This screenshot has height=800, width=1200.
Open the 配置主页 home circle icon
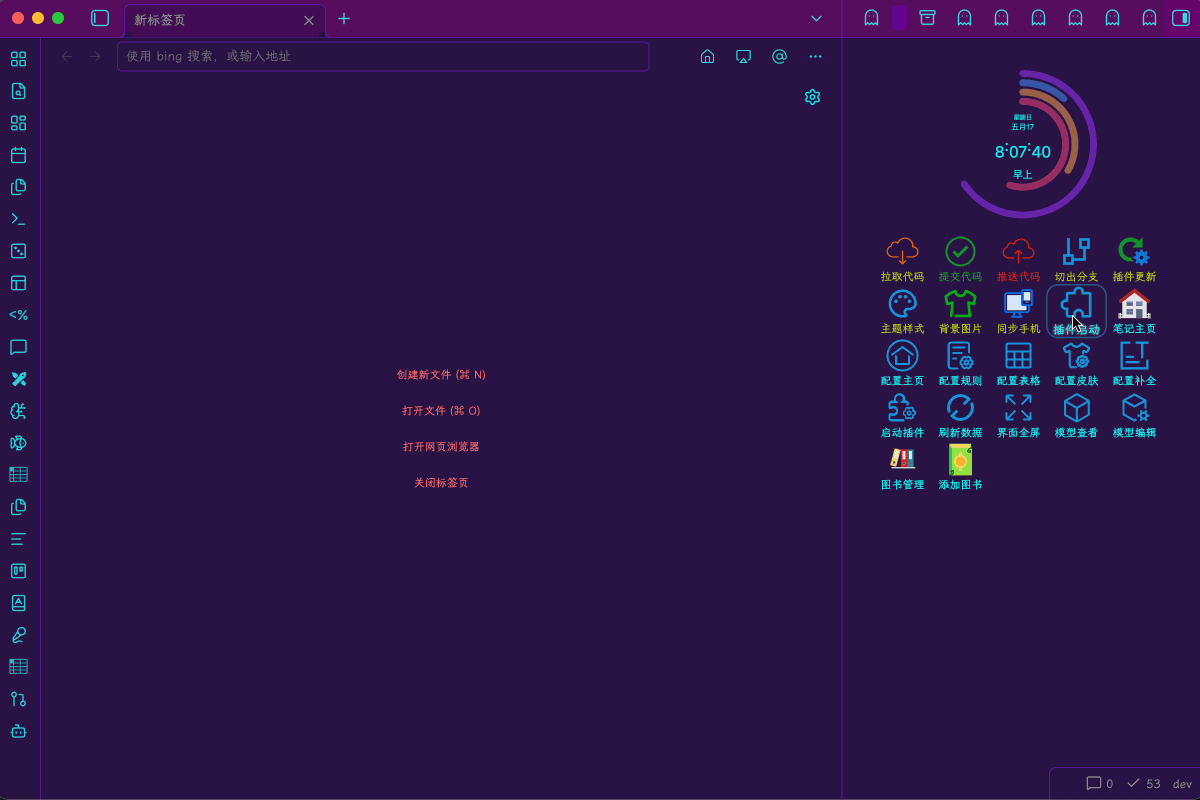coord(902,355)
